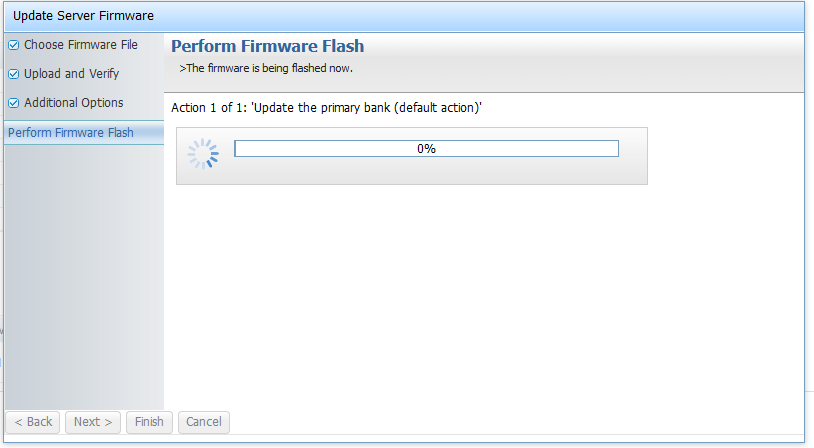Click the empty area below the progress panel
The height and width of the screenshot is (448, 814).
click(480, 300)
